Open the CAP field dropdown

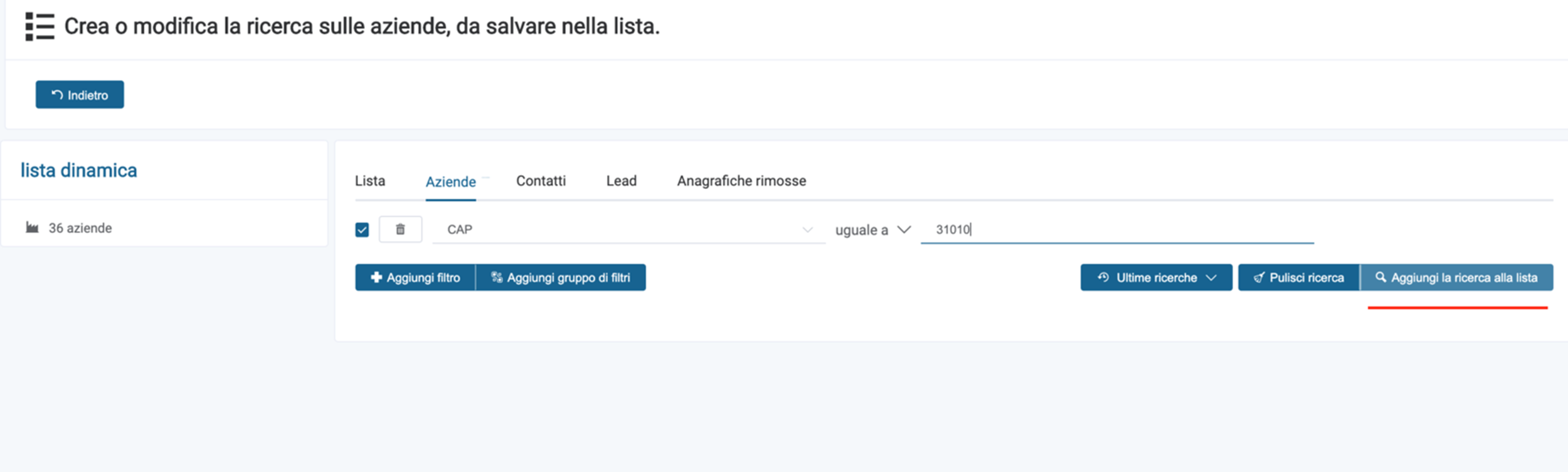click(x=629, y=230)
